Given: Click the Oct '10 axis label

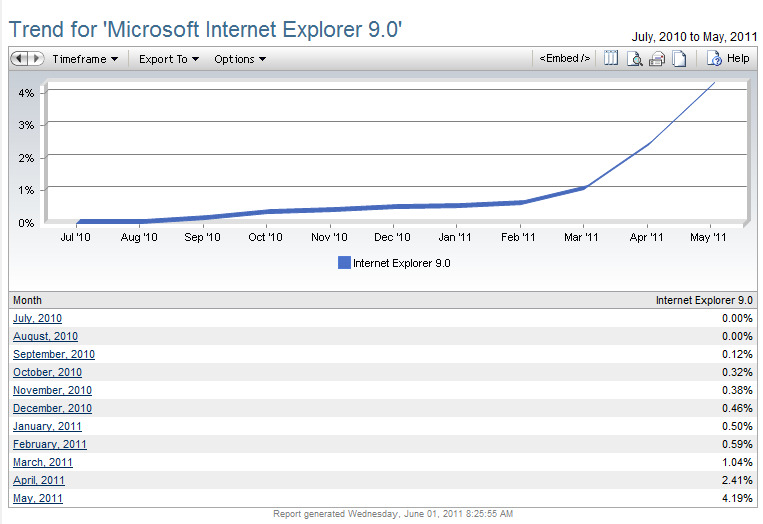Looking at the screenshot, I should pyautogui.click(x=265, y=237).
